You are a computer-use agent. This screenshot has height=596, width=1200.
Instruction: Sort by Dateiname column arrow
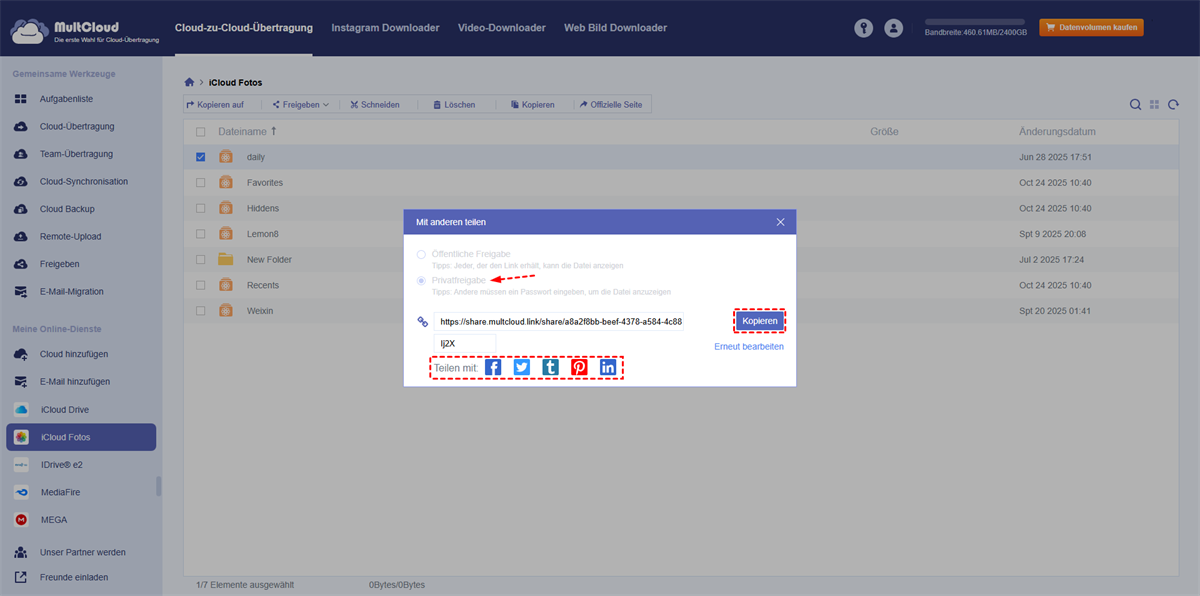pyautogui.click(x=274, y=132)
